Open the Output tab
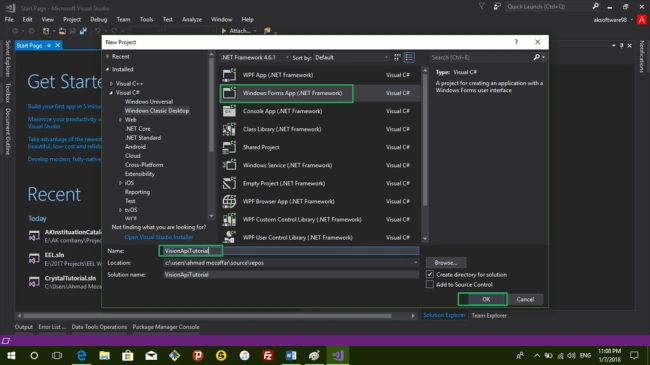 point(24,327)
